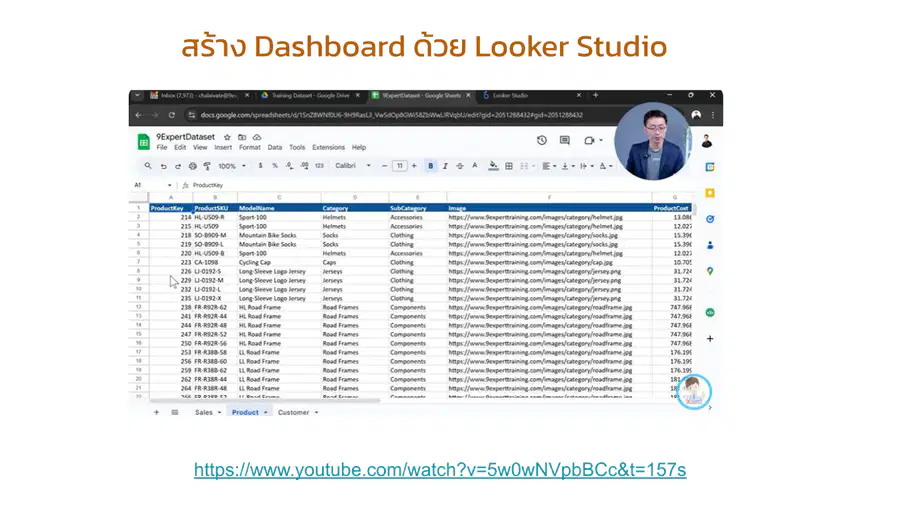Open the fill color picker
Screen dimensions: 900x506
[x=493, y=166]
